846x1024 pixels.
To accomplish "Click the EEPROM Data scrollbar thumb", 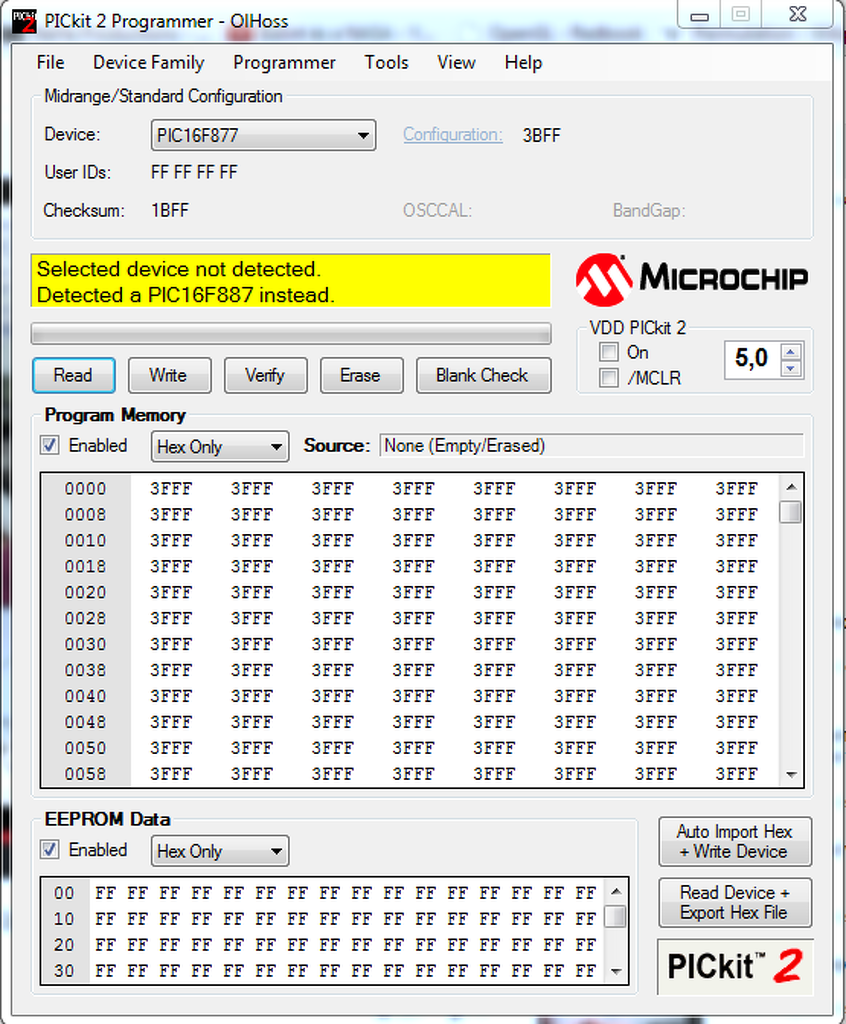I will point(616,916).
